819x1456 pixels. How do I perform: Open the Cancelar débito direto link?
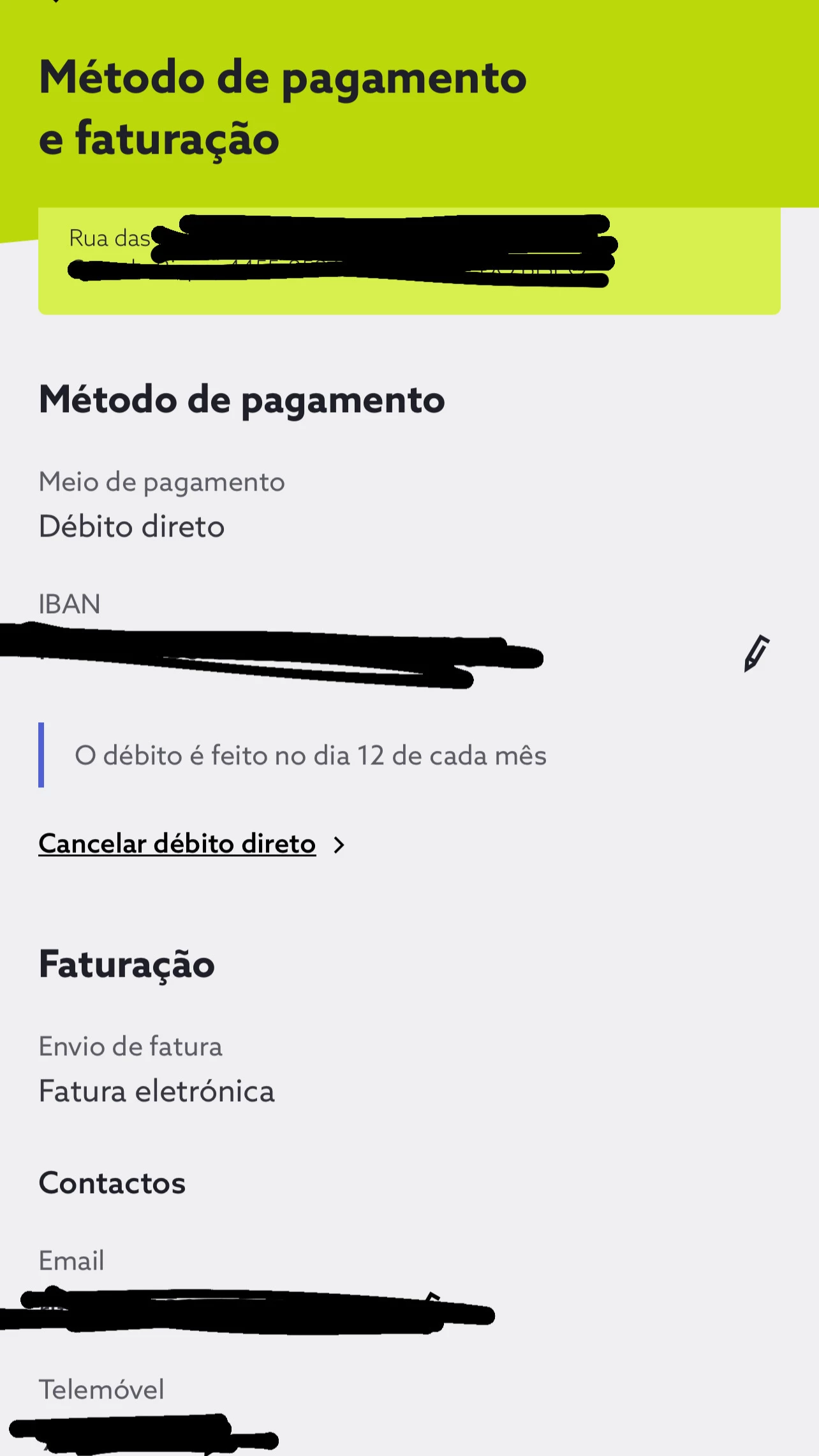[x=177, y=844]
